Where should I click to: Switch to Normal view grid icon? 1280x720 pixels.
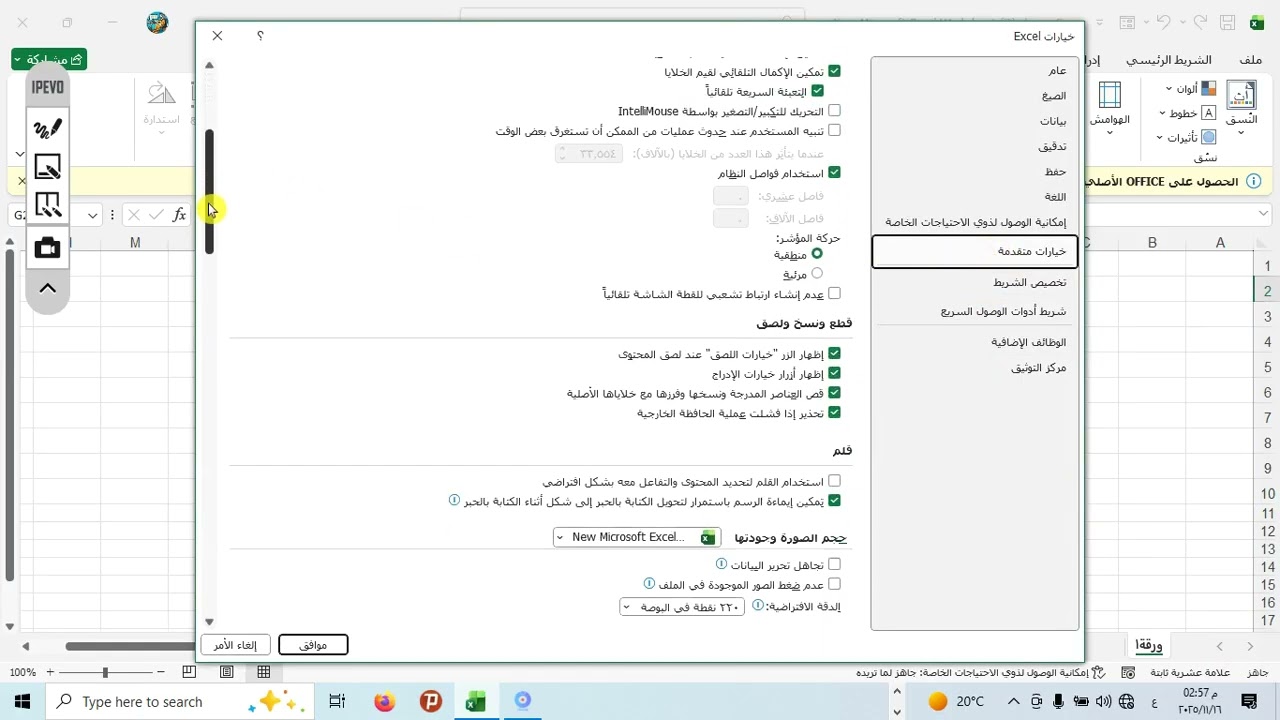(x=264, y=672)
